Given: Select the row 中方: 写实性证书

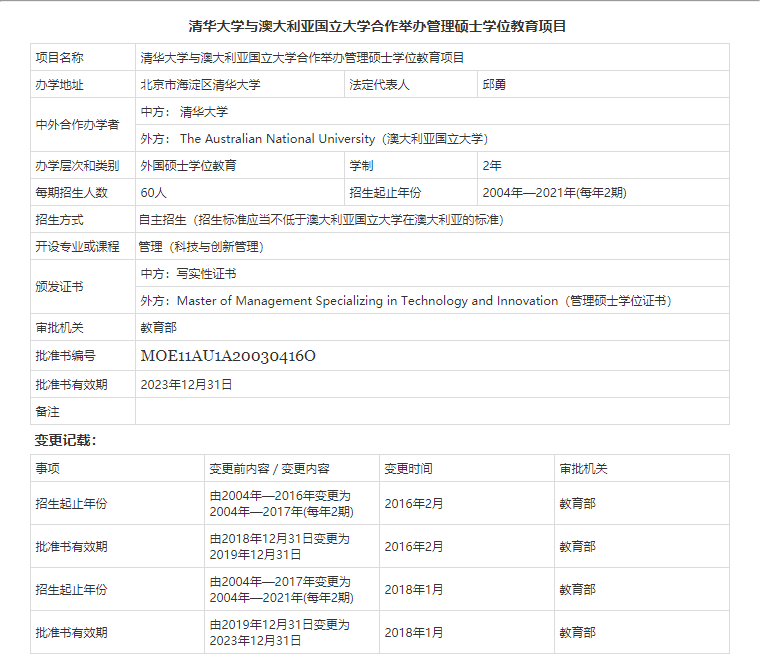Looking at the screenshot, I should pyautogui.click(x=432, y=274).
